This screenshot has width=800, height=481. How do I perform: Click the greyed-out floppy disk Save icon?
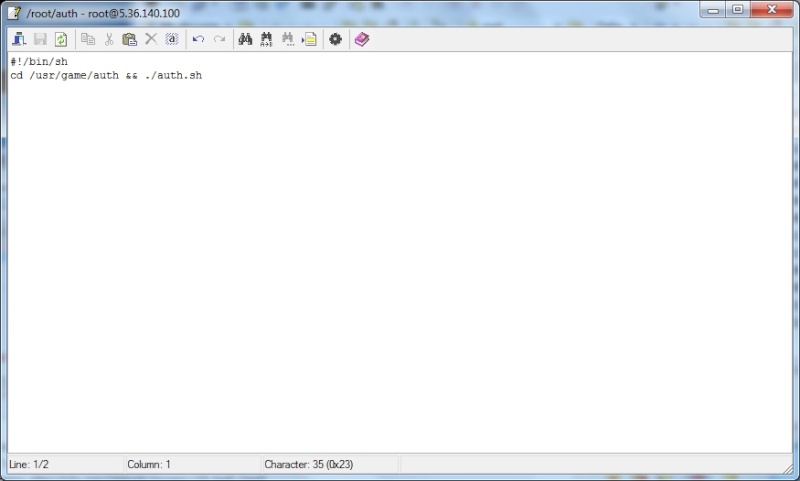tap(40, 39)
